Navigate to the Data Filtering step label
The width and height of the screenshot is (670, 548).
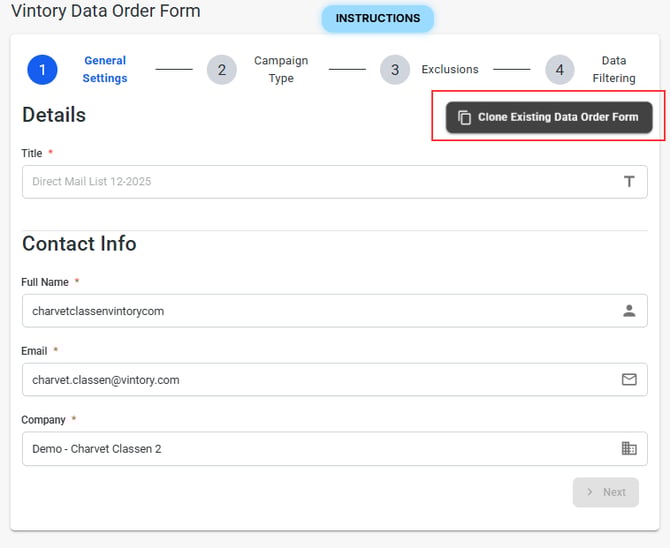[x=613, y=69]
